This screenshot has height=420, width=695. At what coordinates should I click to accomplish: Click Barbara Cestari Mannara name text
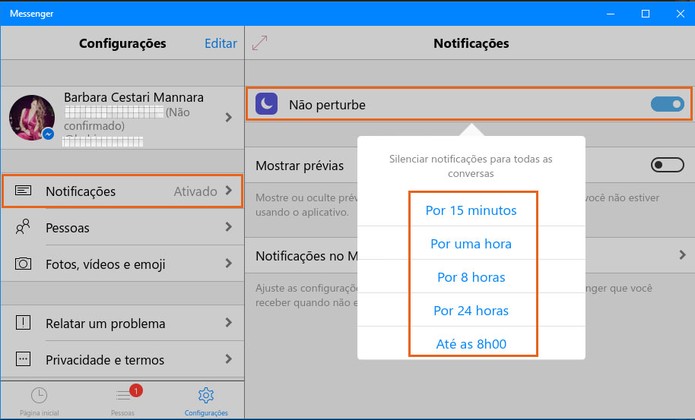click(x=134, y=97)
